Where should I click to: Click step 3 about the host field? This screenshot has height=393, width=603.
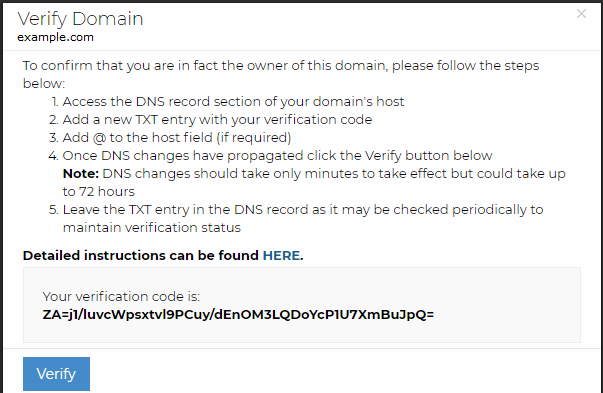170,138
